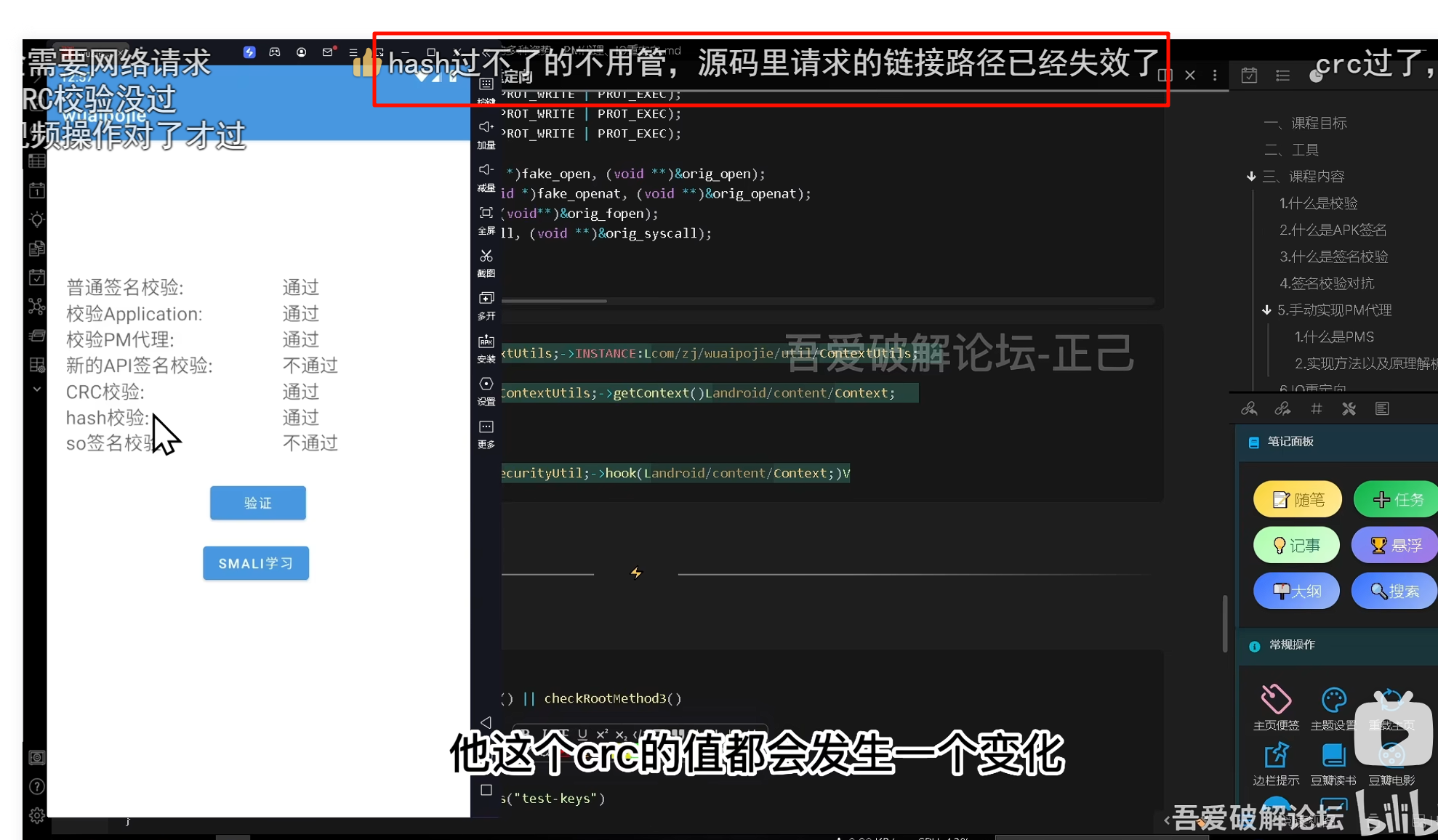The width and height of the screenshot is (1438, 840).
Task: Open the 主页便签 home sticky note
Action: pyautogui.click(x=1276, y=708)
